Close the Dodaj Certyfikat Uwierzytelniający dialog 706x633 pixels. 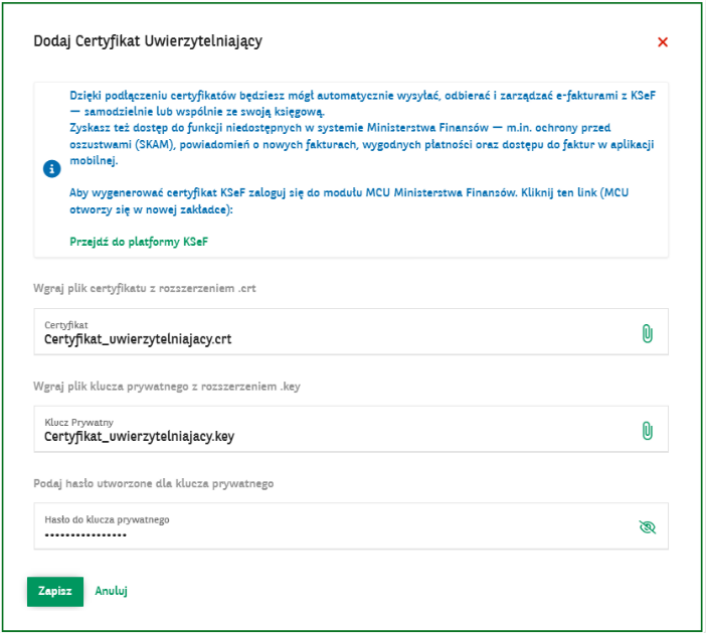662,42
